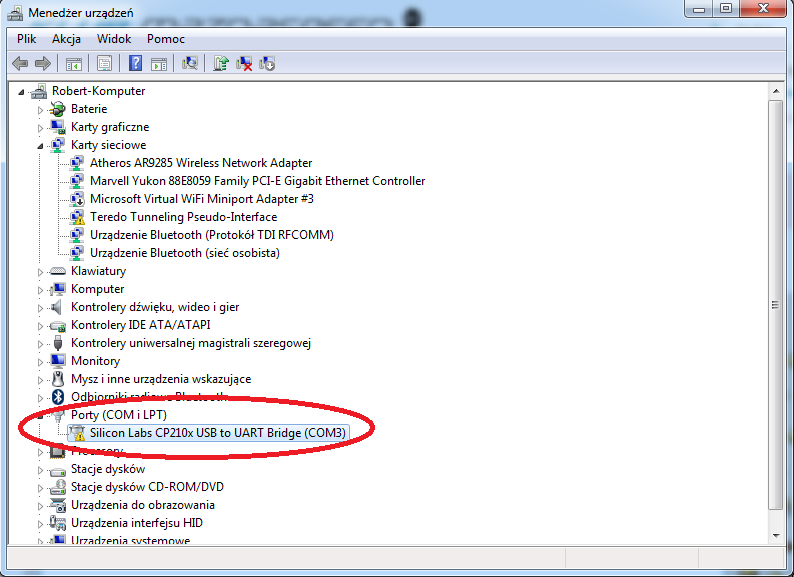Click the vertical scrollbar down arrow

pyautogui.click(x=775, y=534)
